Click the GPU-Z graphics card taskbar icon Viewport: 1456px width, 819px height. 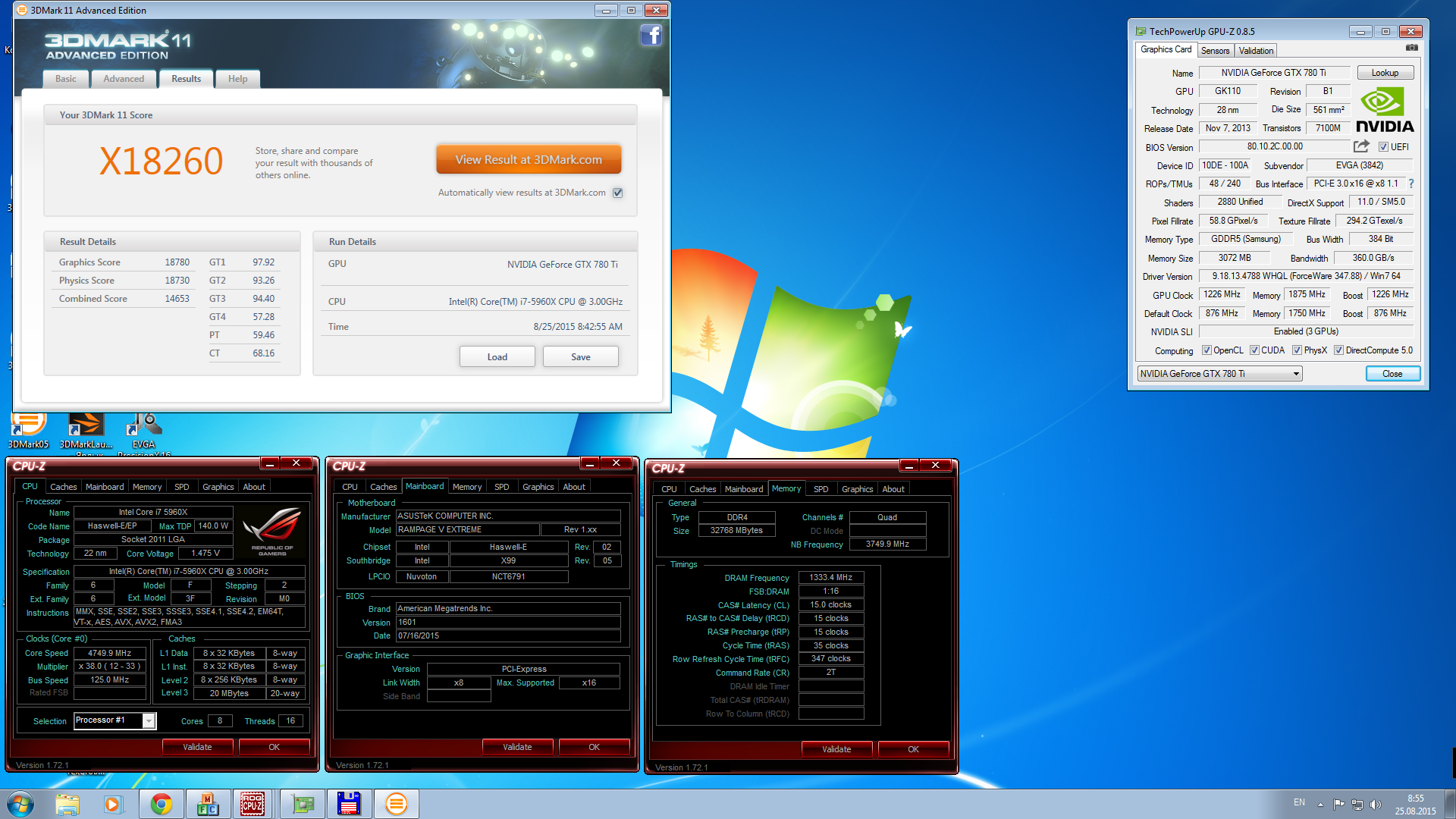click(x=303, y=804)
